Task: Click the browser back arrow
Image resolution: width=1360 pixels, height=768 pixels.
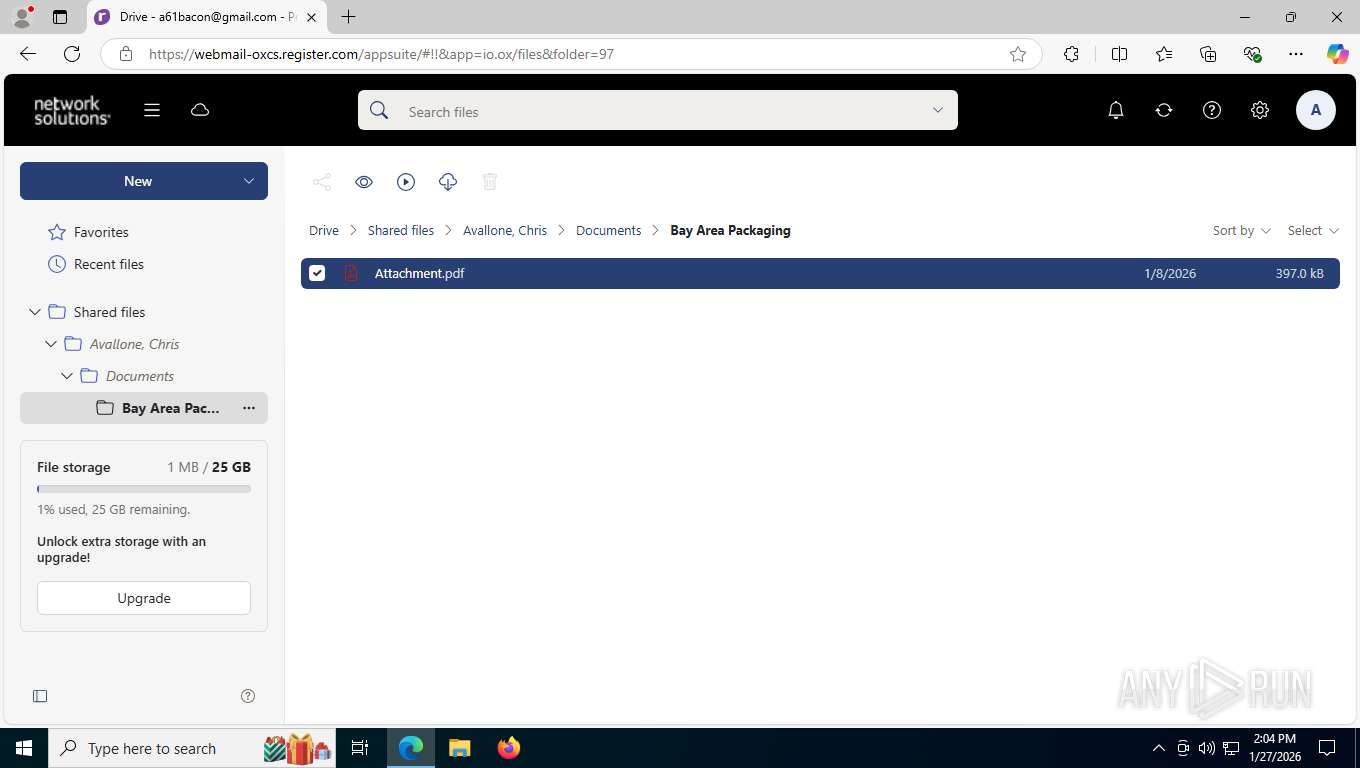Action: pos(28,54)
